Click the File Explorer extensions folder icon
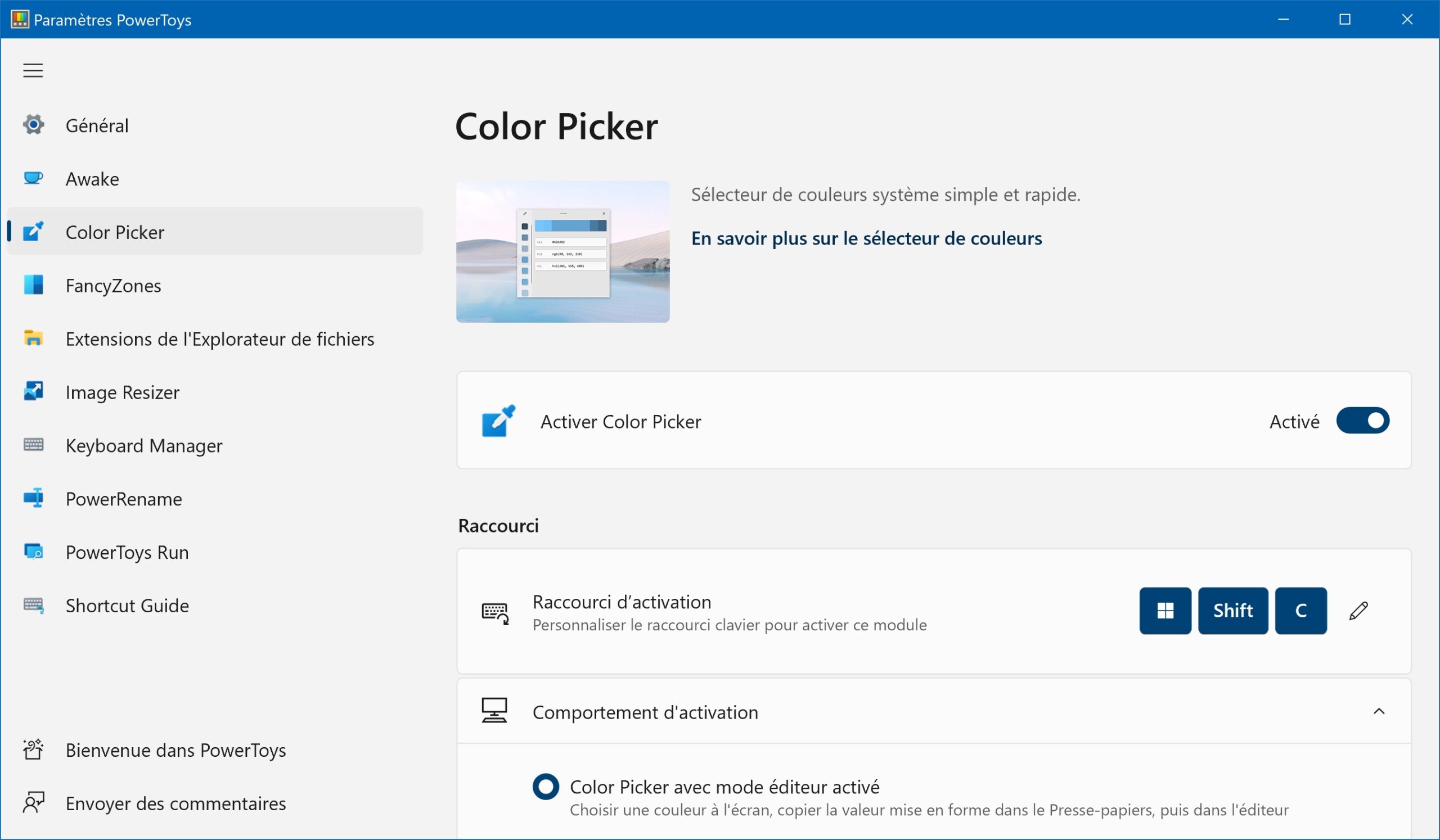1440x840 pixels. click(33, 338)
